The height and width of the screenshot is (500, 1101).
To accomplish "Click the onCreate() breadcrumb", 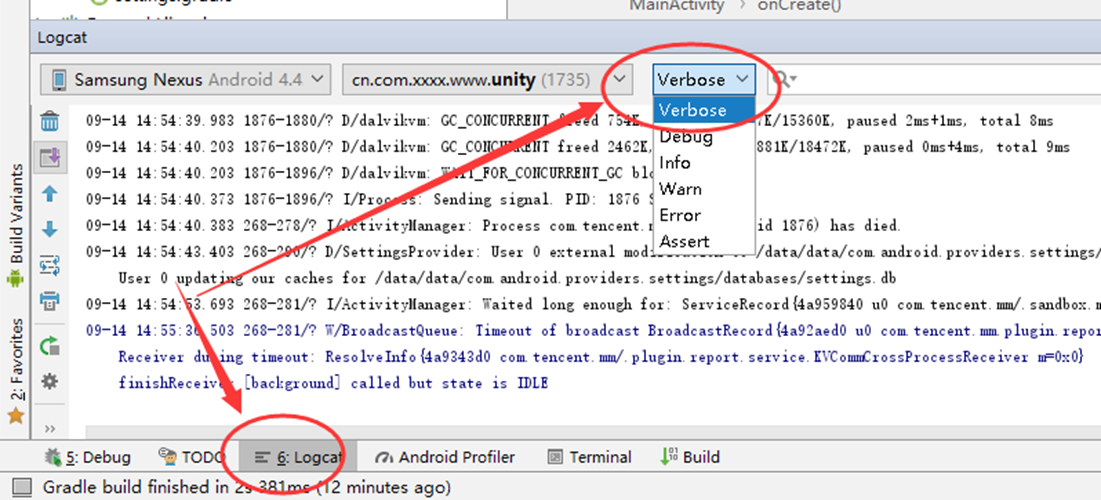I will tap(799, 6).
